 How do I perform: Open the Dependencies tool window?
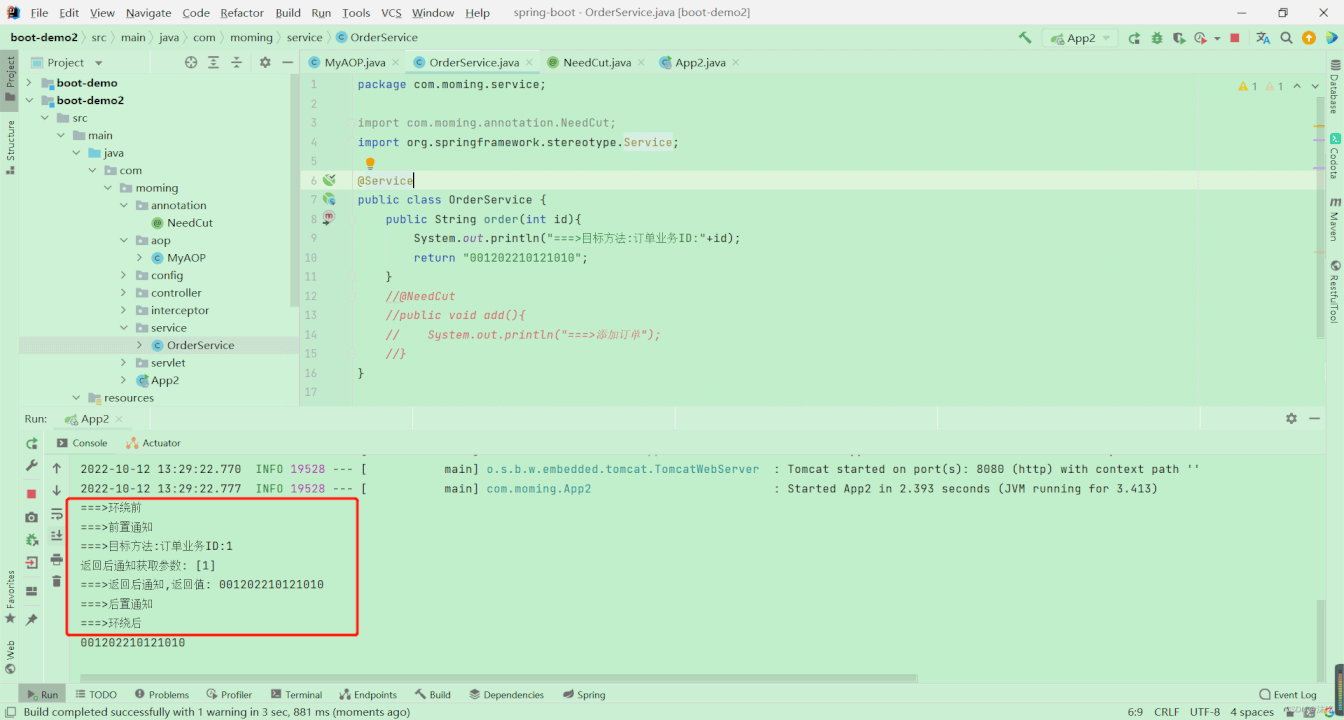coord(507,694)
